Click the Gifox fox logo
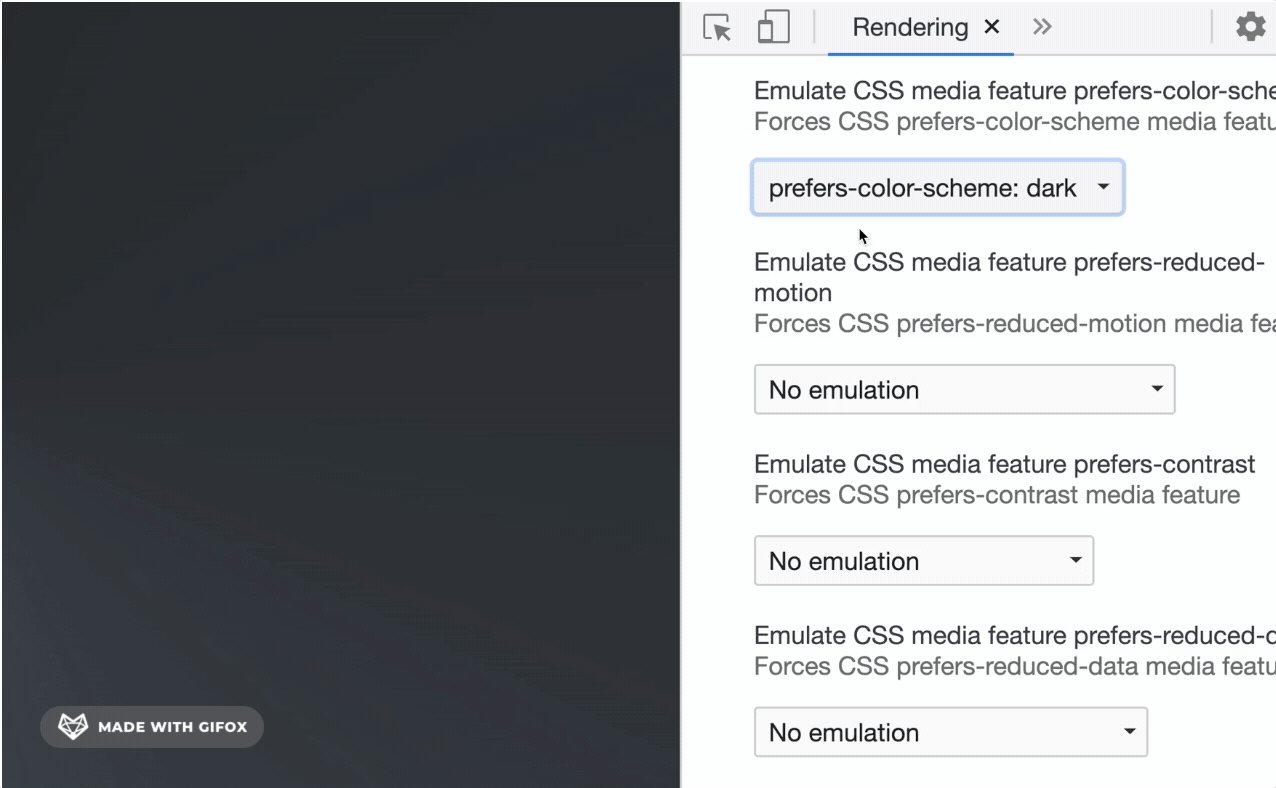The width and height of the screenshot is (1276, 788). click(73, 727)
